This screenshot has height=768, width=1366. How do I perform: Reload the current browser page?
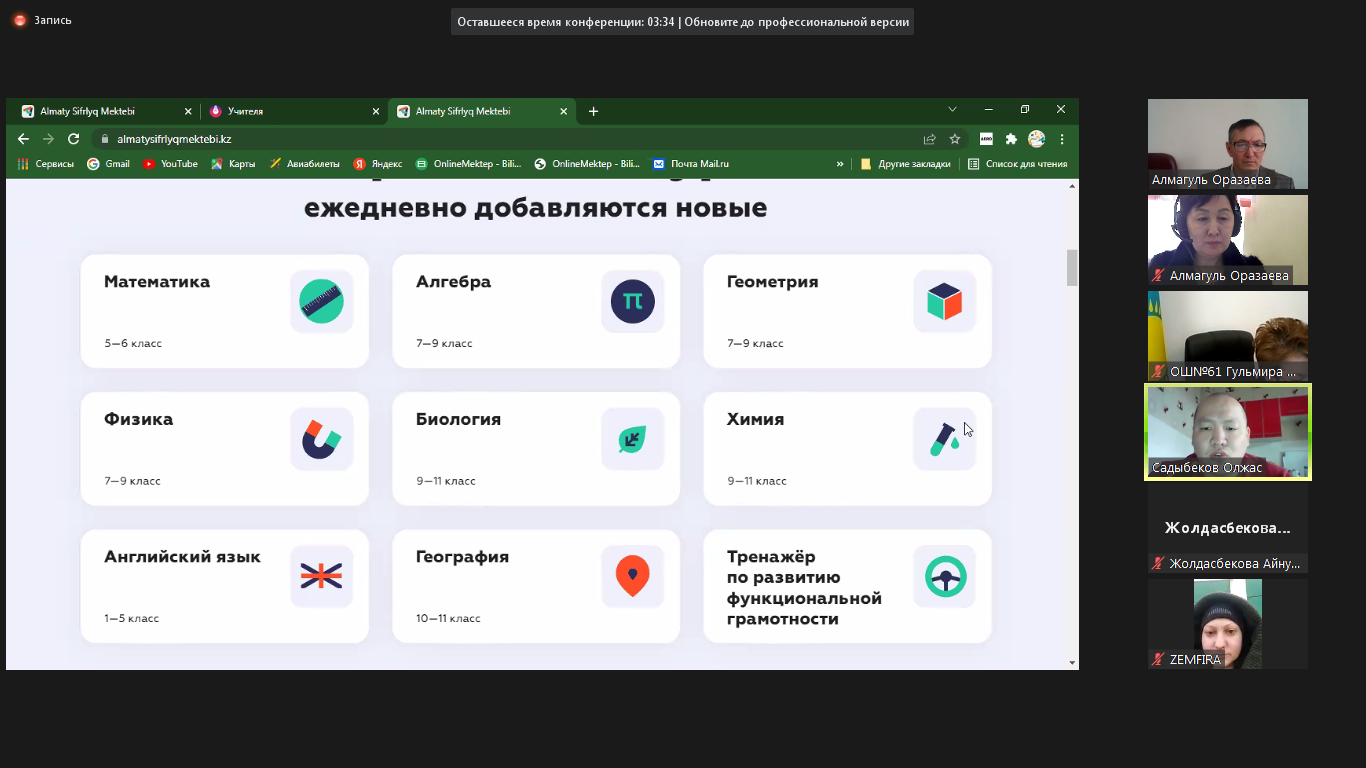(x=73, y=139)
